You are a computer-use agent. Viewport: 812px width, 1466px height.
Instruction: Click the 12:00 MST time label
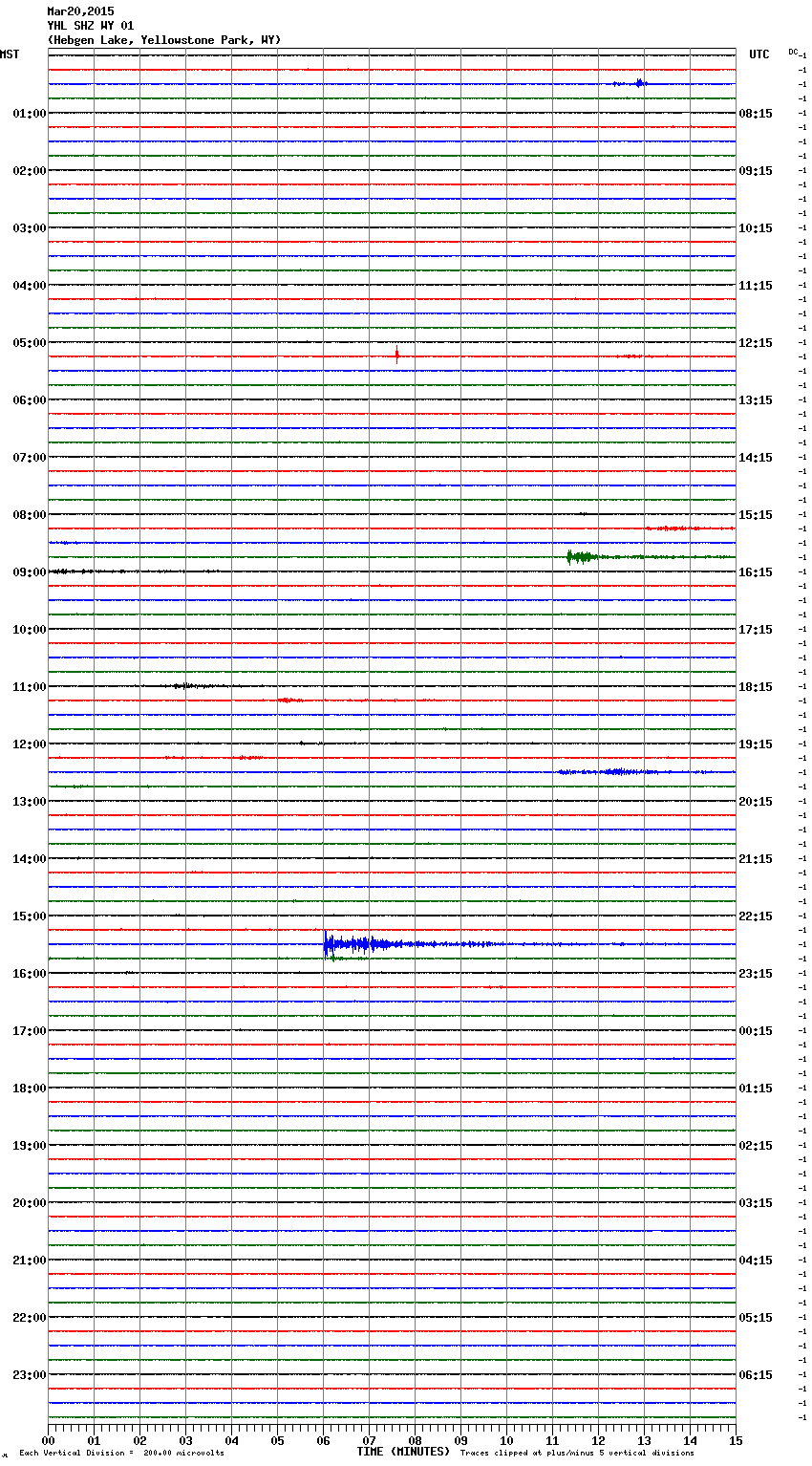[x=30, y=744]
